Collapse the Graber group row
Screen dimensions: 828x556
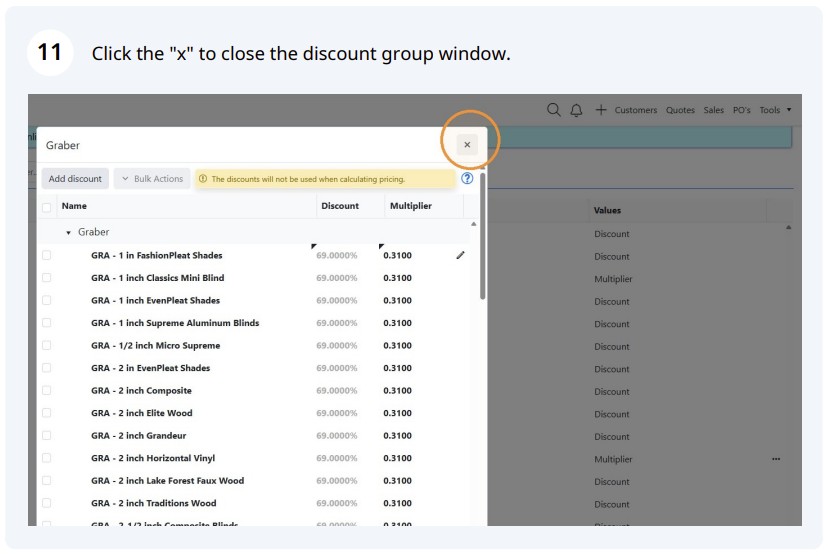[68, 232]
